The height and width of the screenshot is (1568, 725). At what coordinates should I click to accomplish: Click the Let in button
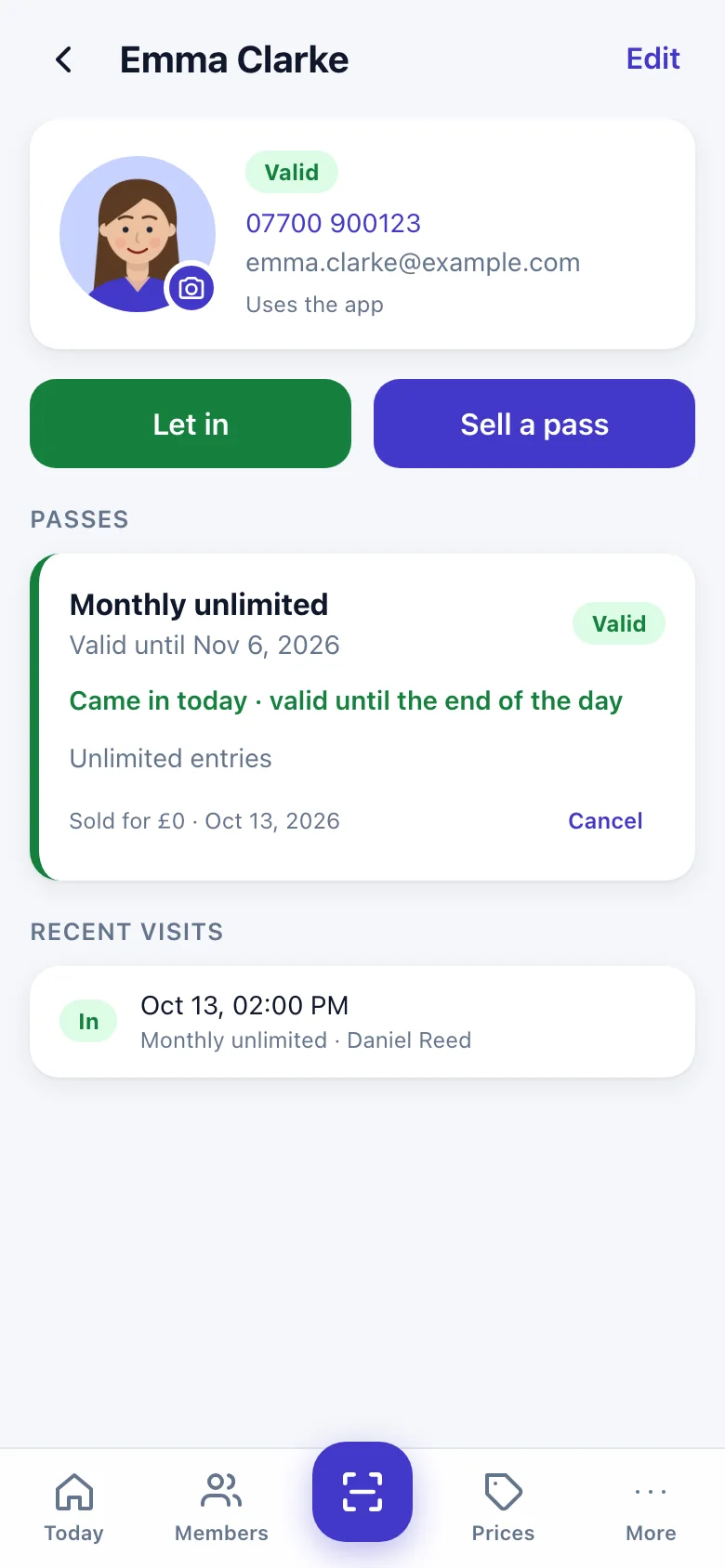191,424
